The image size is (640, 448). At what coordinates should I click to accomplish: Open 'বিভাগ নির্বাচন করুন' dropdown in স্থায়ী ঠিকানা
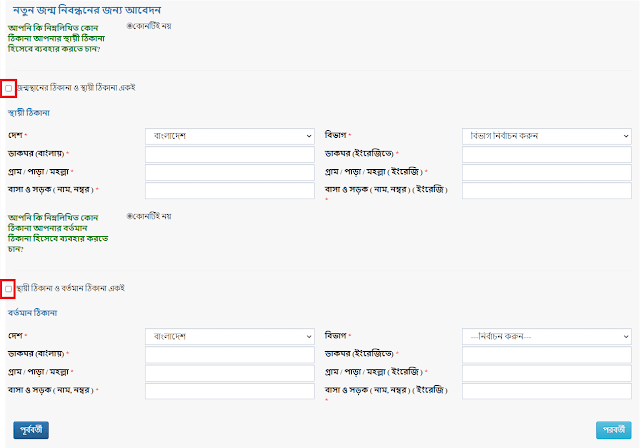coord(547,136)
